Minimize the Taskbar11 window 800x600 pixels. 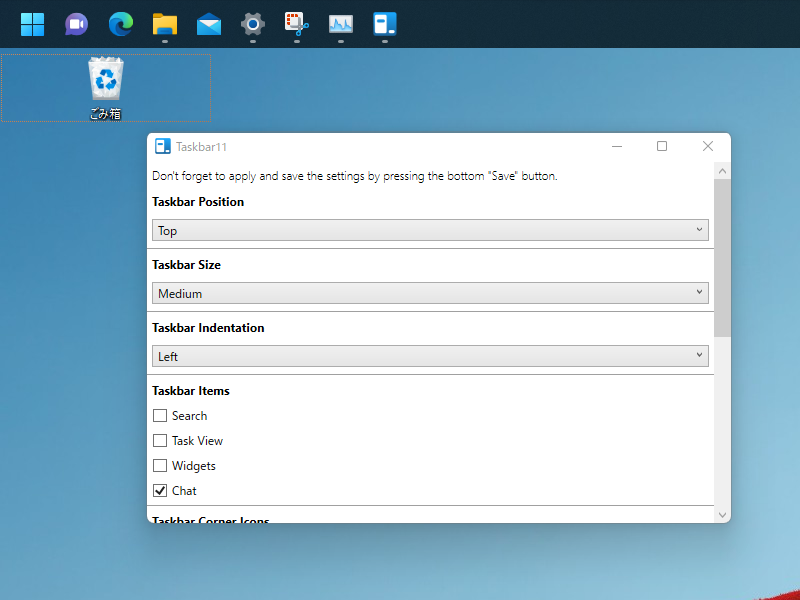pos(615,146)
